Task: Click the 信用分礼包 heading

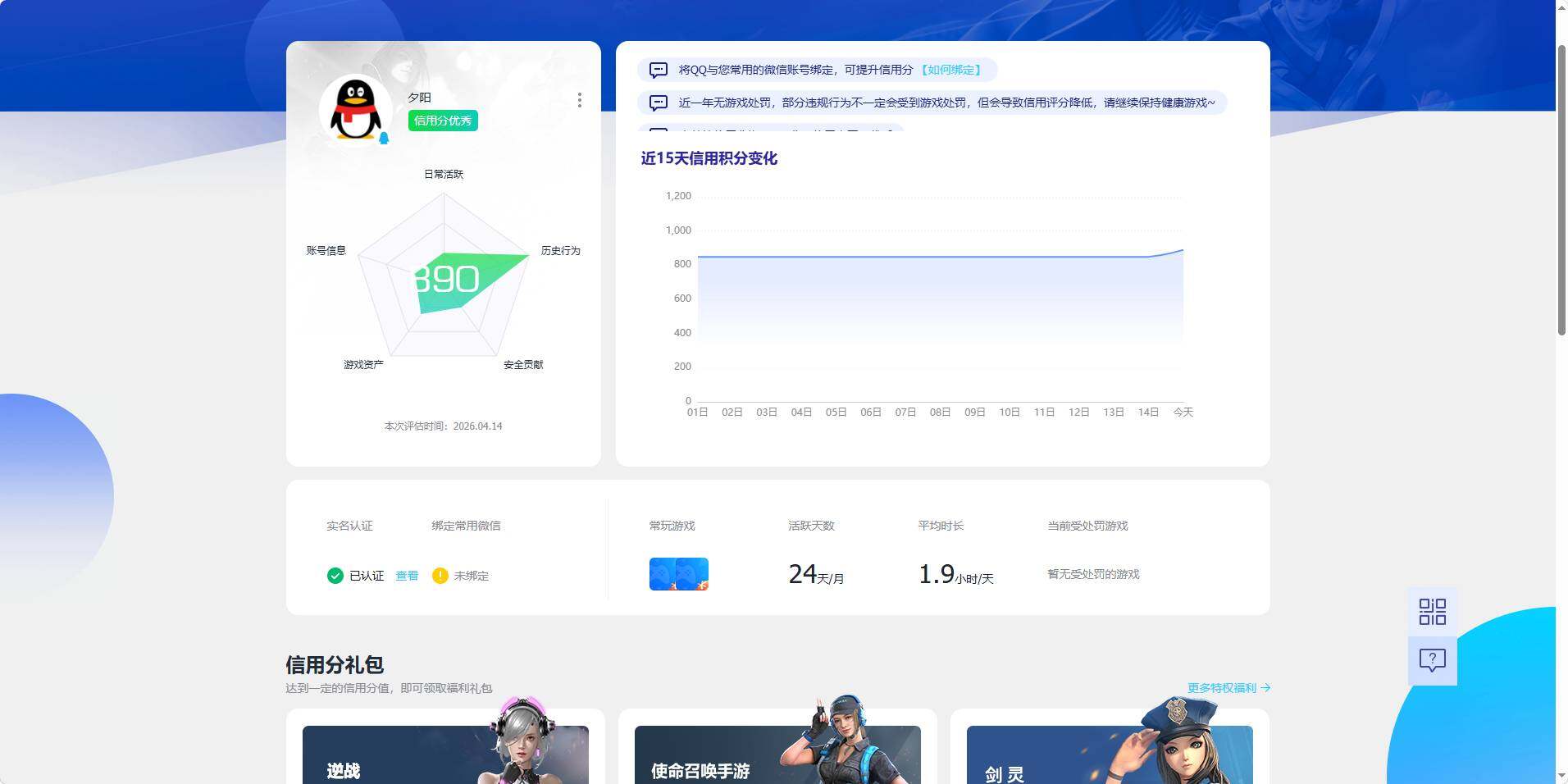Action: tap(335, 664)
